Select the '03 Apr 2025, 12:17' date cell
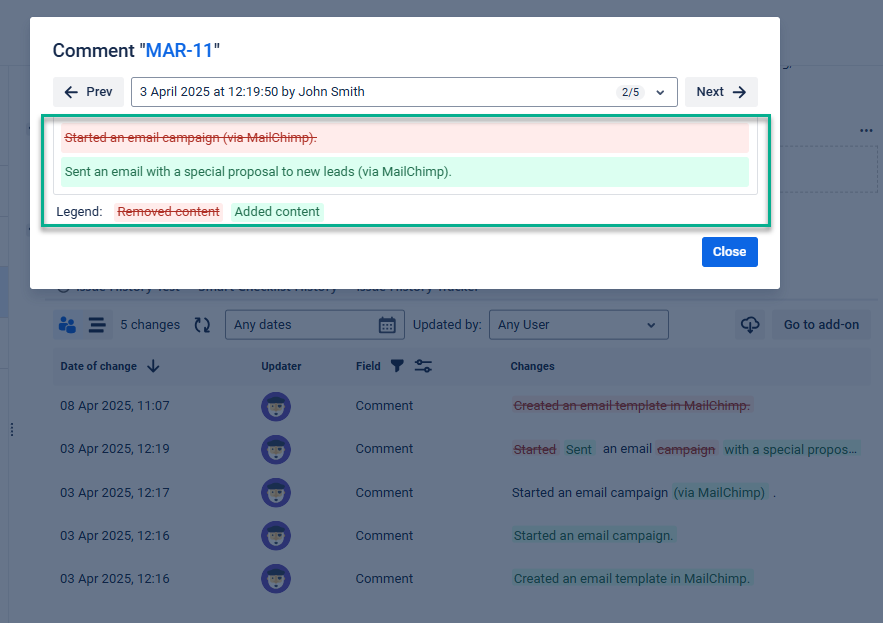 [x=115, y=492]
